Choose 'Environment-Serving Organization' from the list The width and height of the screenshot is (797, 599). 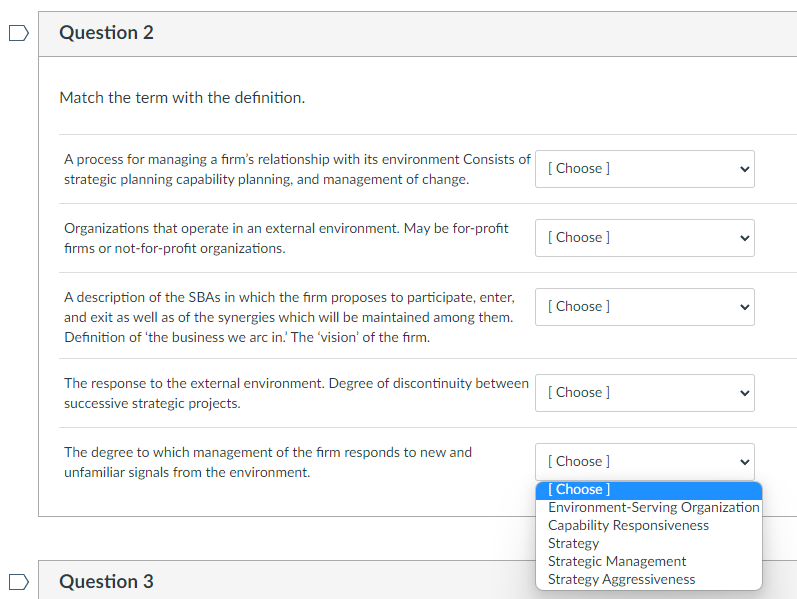tap(649, 507)
